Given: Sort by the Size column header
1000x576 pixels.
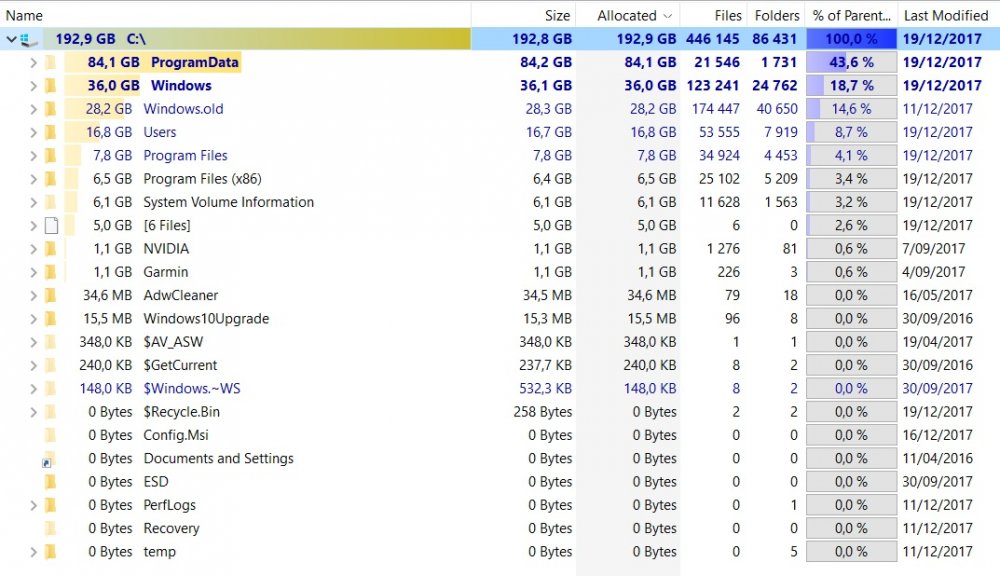Looking at the screenshot, I should (x=557, y=15).
